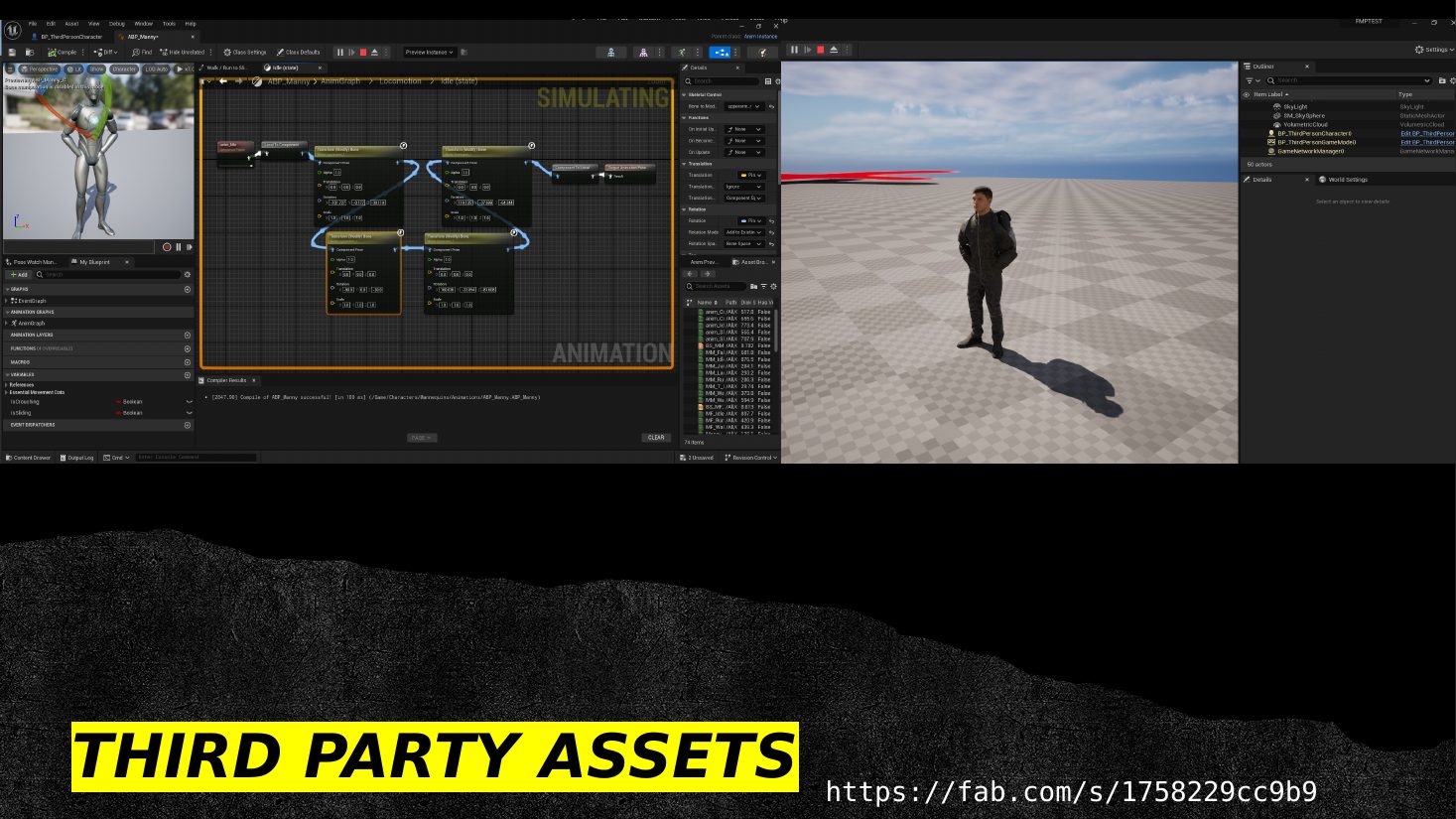Open the Rotation Mode dropdown

coord(743,232)
